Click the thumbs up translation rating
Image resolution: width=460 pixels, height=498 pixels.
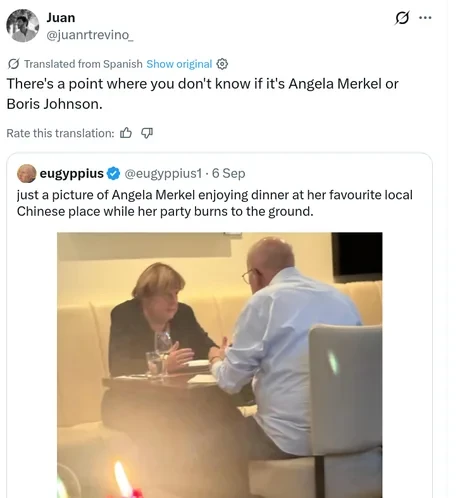[126, 133]
